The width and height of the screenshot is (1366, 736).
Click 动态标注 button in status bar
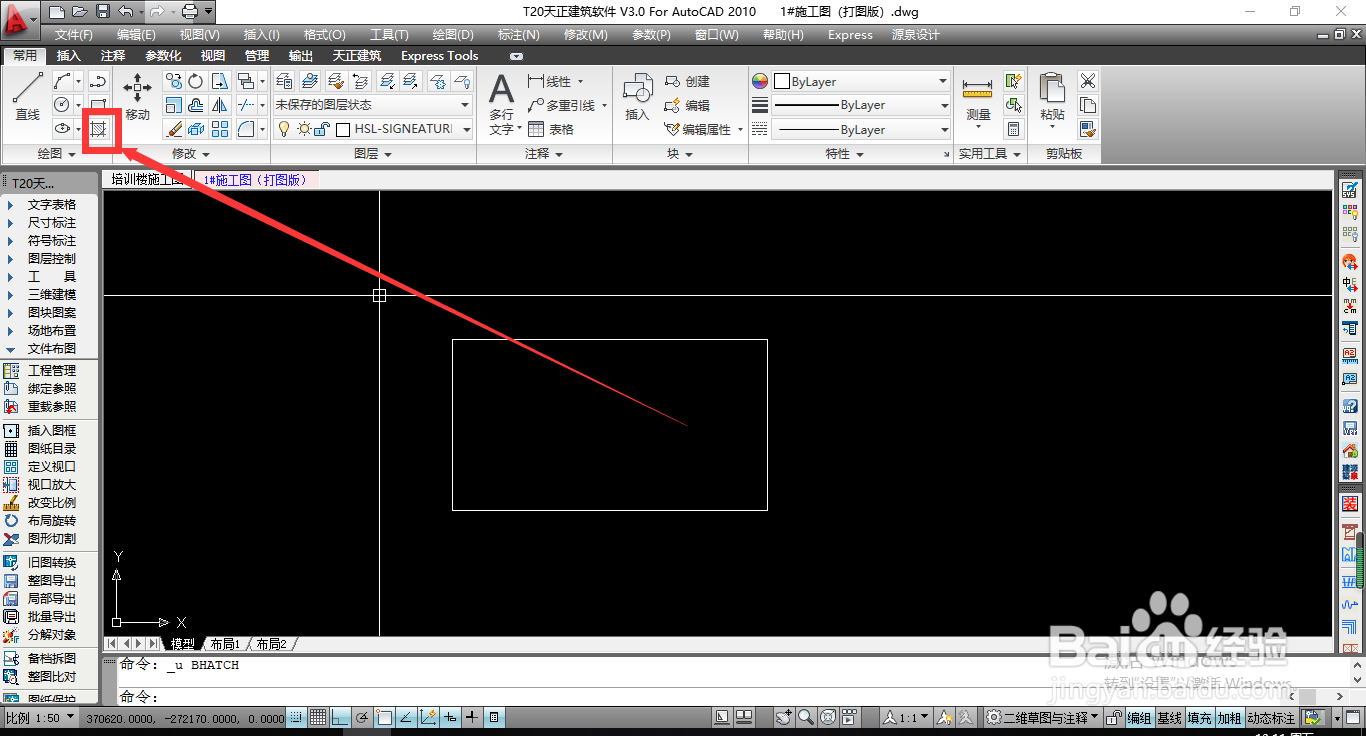1270,718
